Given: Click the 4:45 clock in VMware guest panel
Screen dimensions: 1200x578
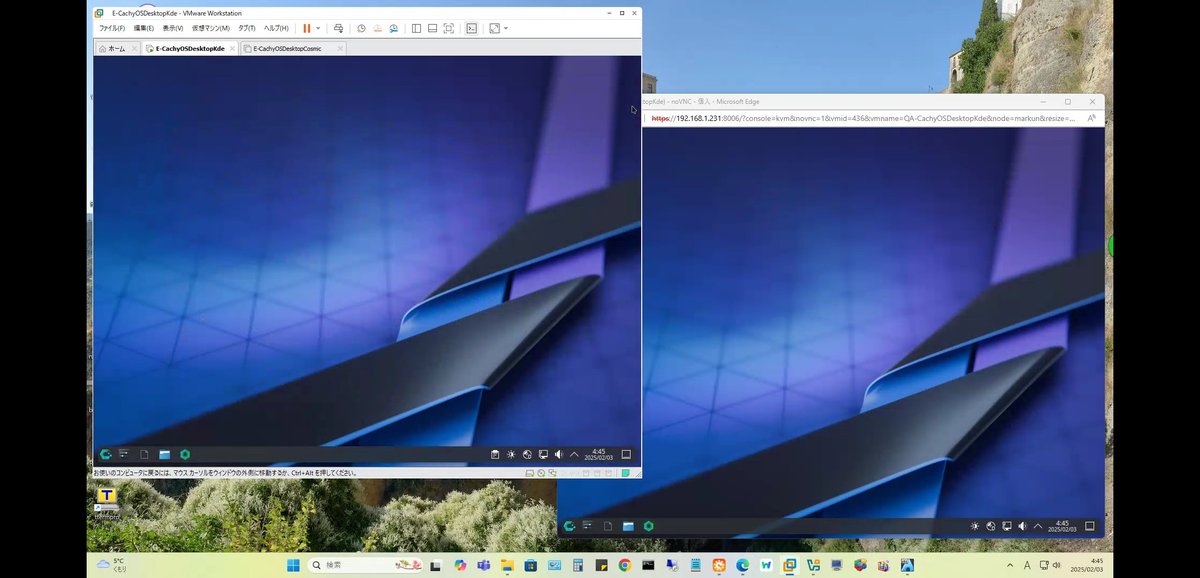Looking at the screenshot, I should click(x=598, y=454).
